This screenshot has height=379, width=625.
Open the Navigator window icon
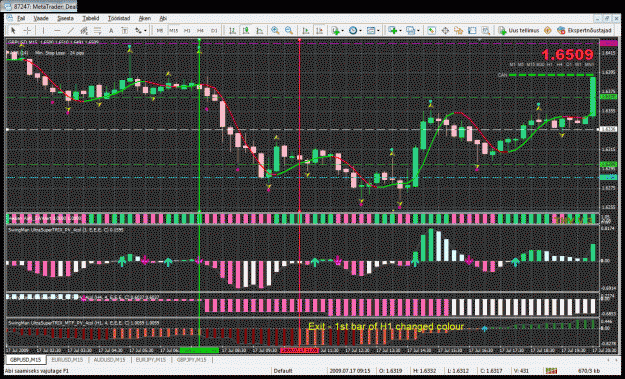point(458,30)
